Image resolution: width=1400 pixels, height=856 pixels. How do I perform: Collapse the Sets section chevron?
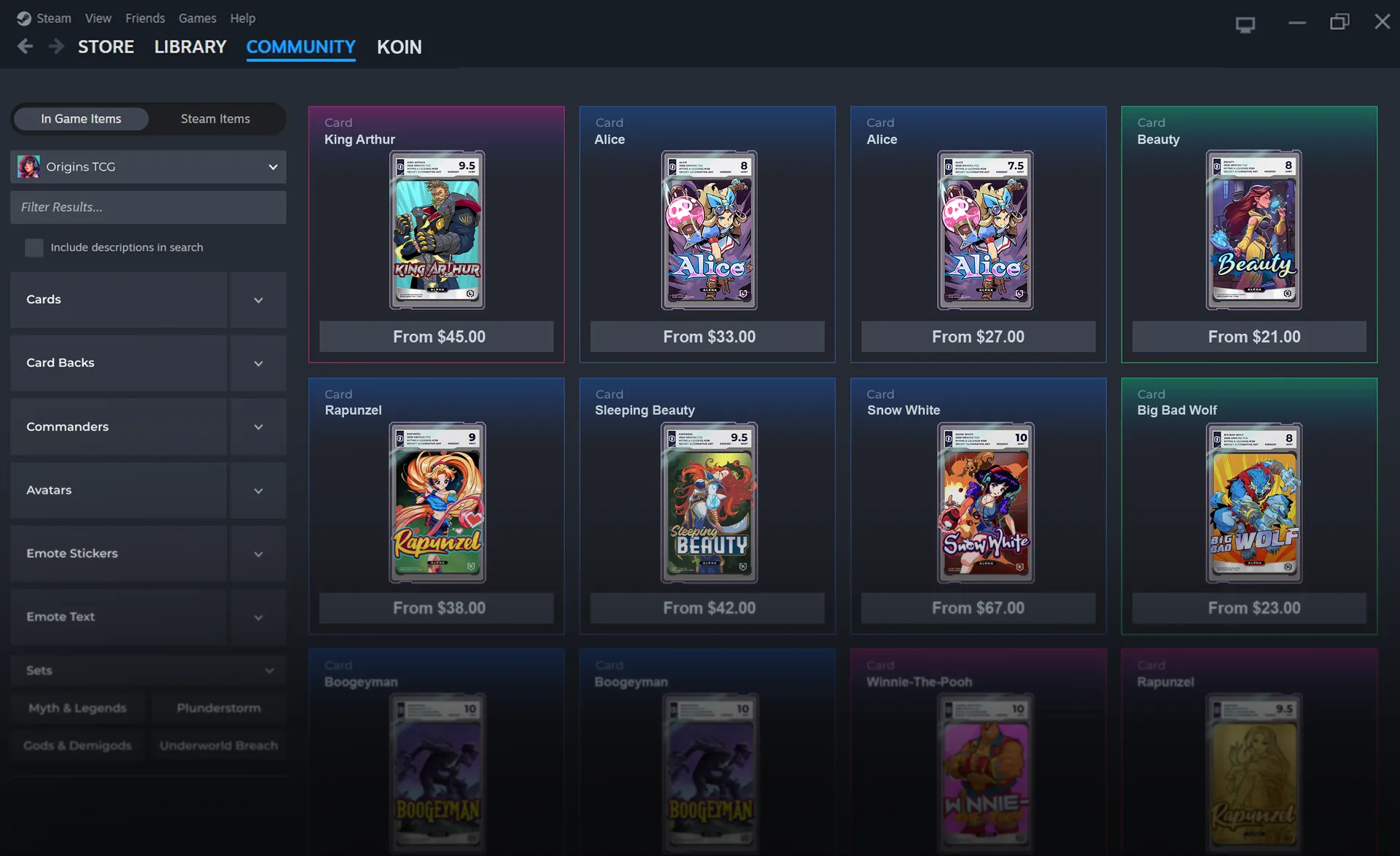click(x=269, y=671)
